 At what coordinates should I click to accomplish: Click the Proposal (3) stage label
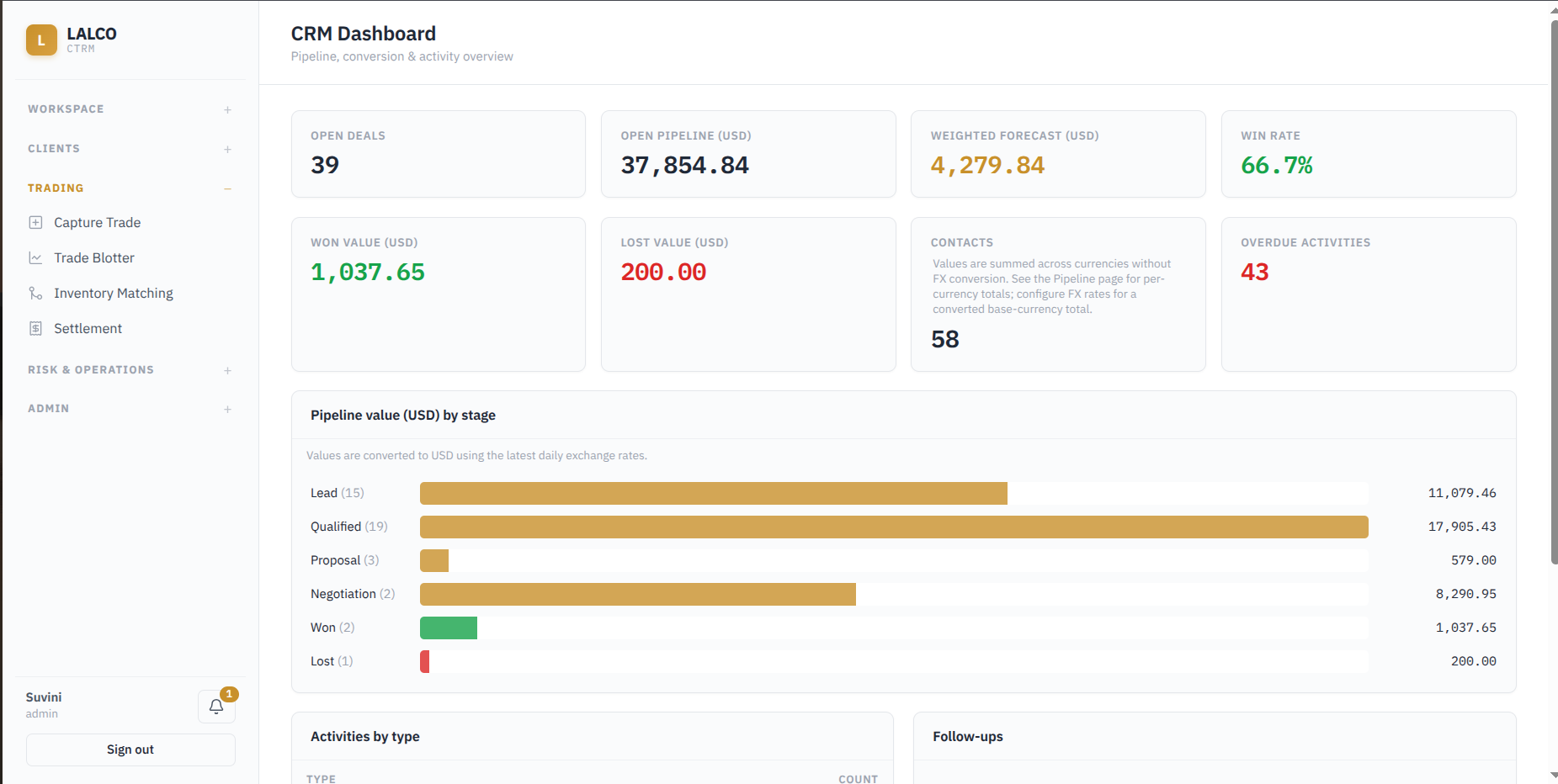[x=345, y=560]
